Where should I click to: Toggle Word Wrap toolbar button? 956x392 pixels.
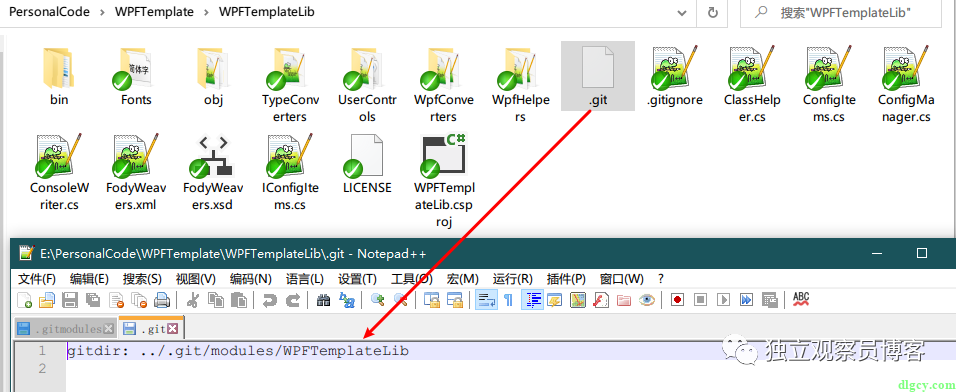click(486, 300)
